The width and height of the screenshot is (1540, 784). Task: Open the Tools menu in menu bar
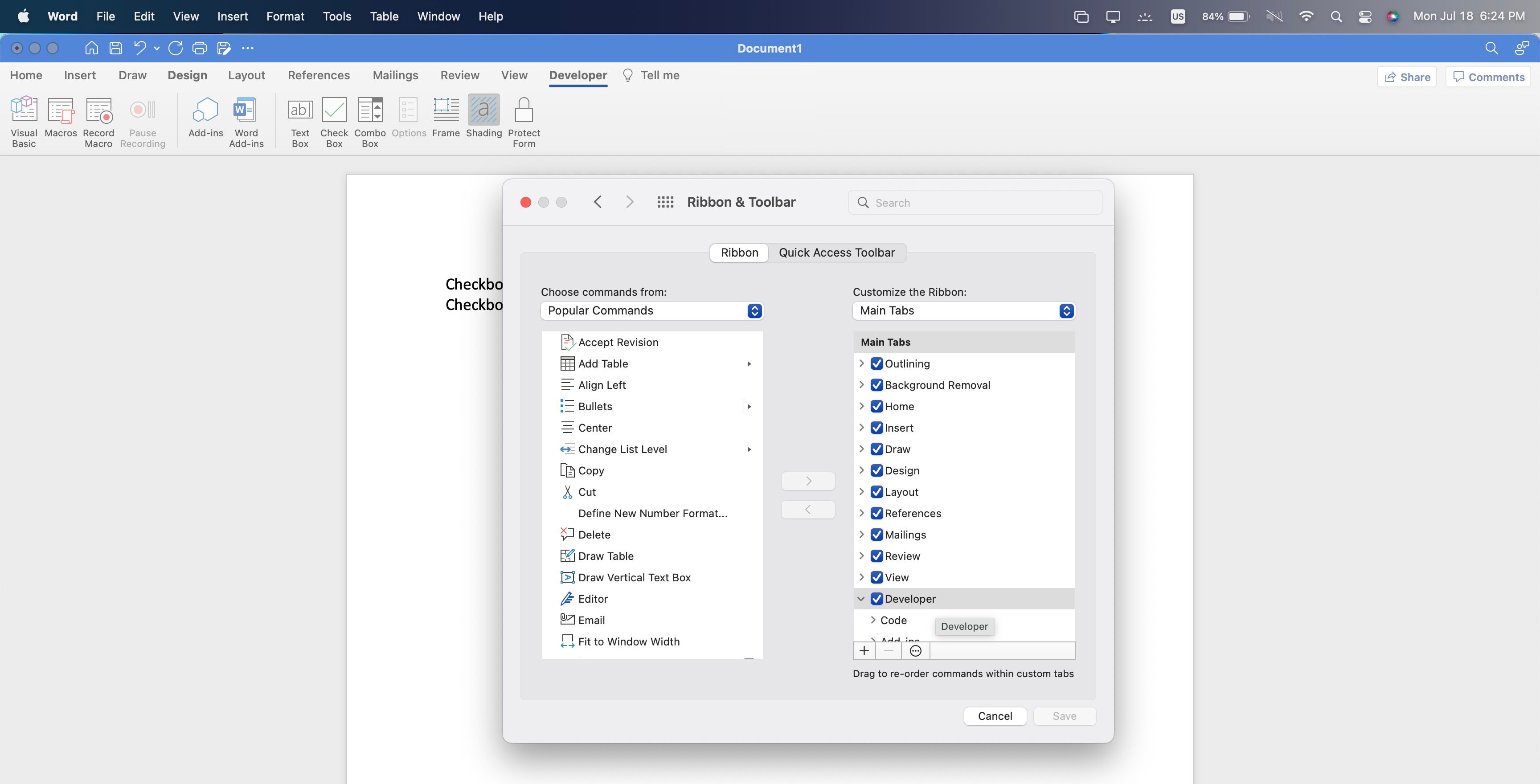(x=337, y=17)
